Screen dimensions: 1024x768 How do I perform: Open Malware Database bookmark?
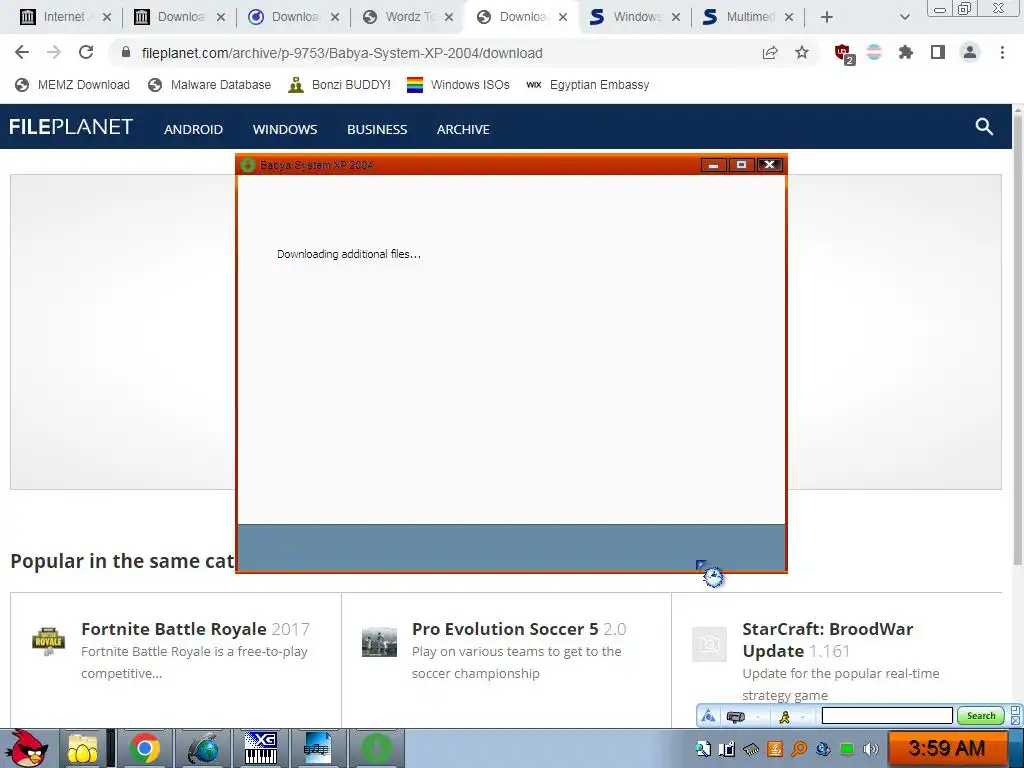pyautogui.click(x=209, y=85)
